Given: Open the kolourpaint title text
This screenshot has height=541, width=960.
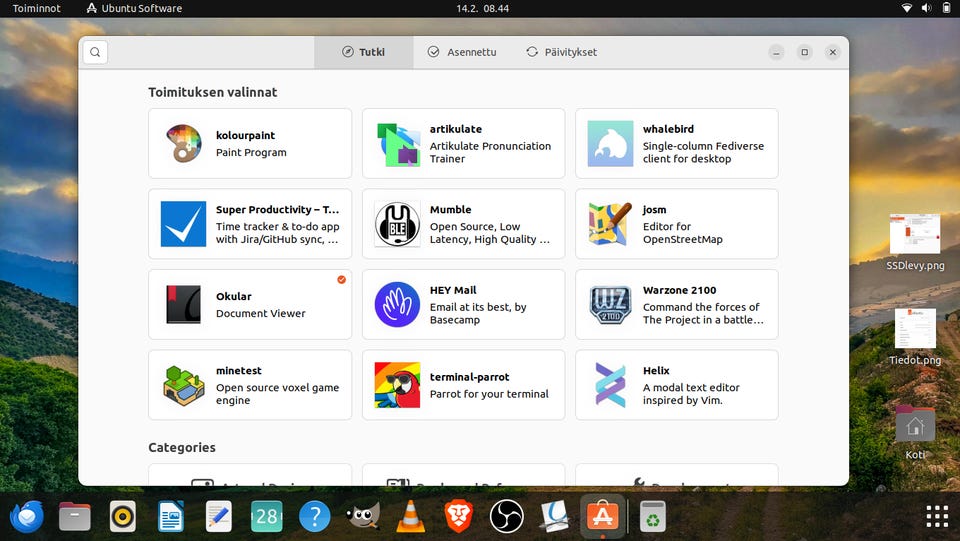Looking at the screenshot, I should point(246,135).
